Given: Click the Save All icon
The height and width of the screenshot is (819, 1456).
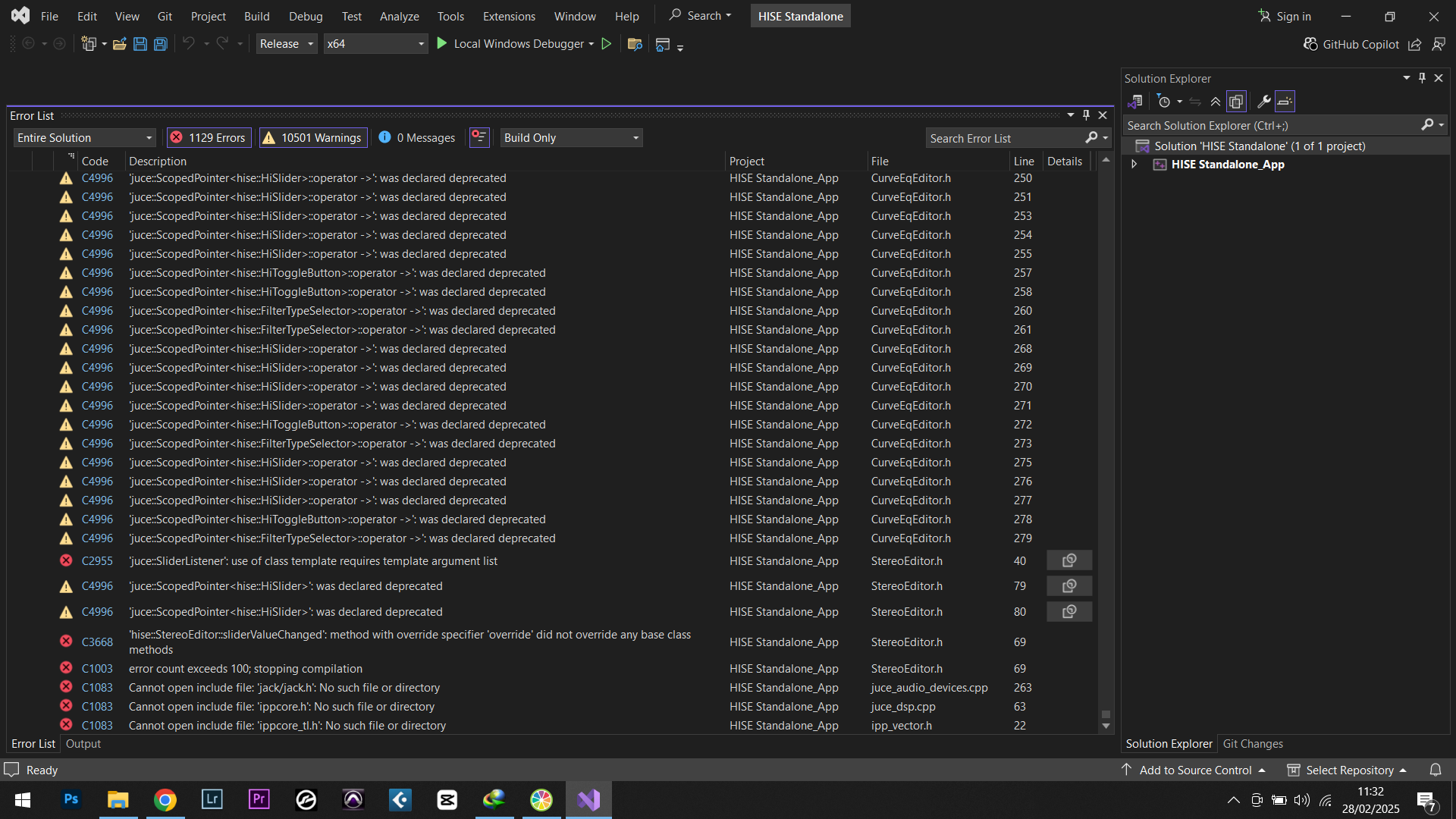Looking at the screenshot, I should (161, 44).
